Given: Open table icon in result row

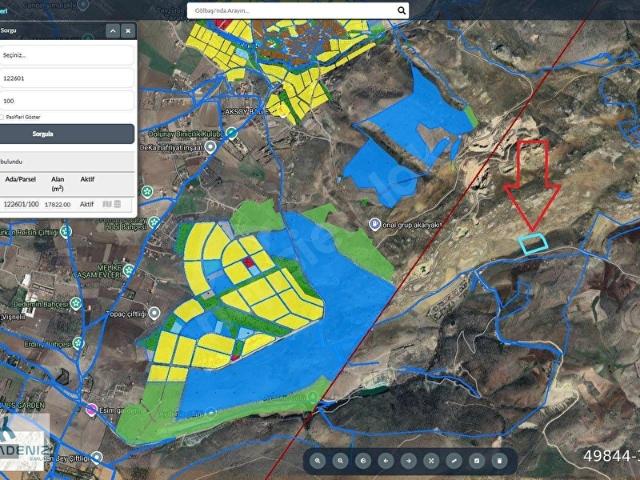Looking at the screenshot, I should pos(117,204).
